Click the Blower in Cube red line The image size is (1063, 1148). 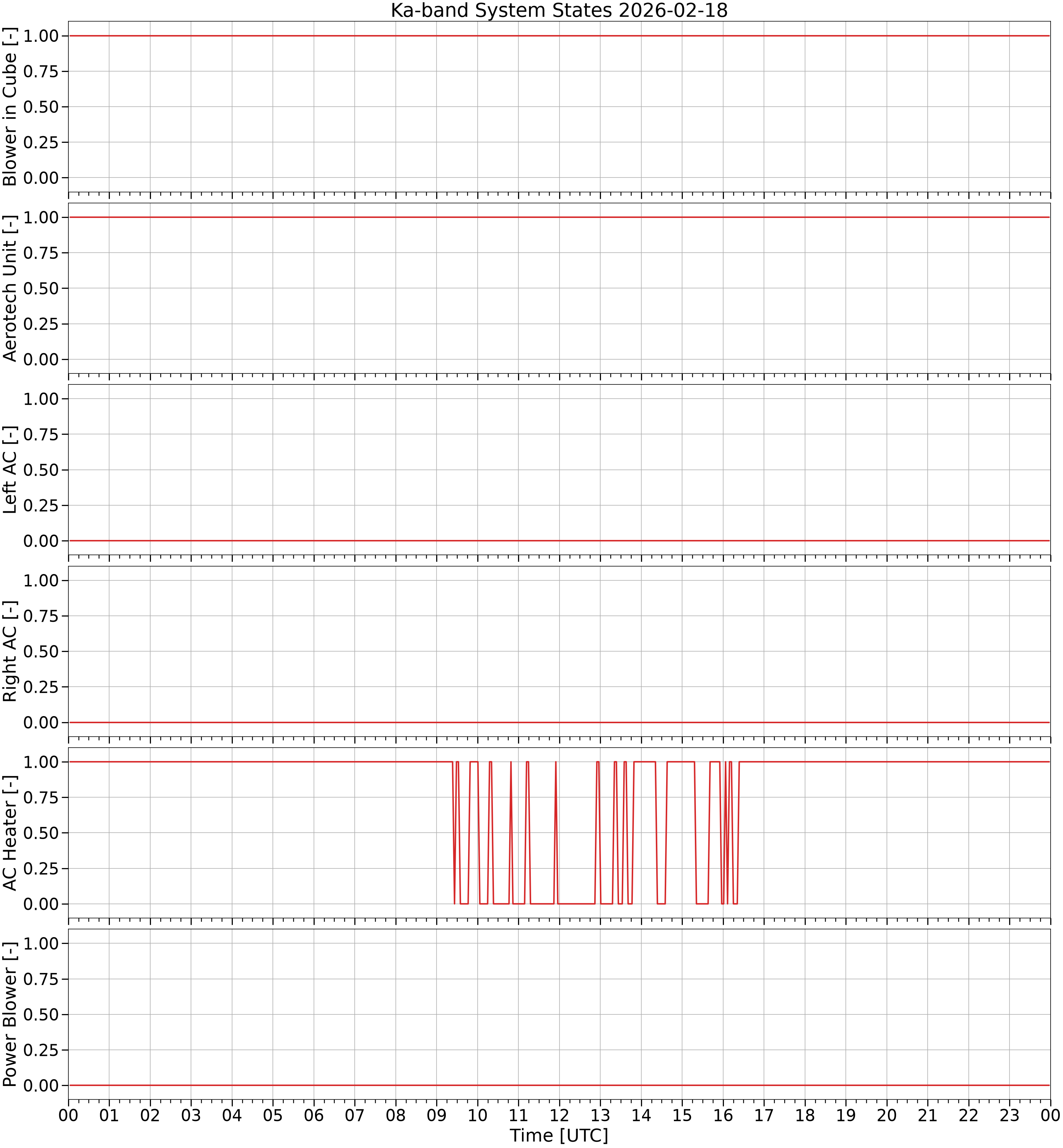559,36
